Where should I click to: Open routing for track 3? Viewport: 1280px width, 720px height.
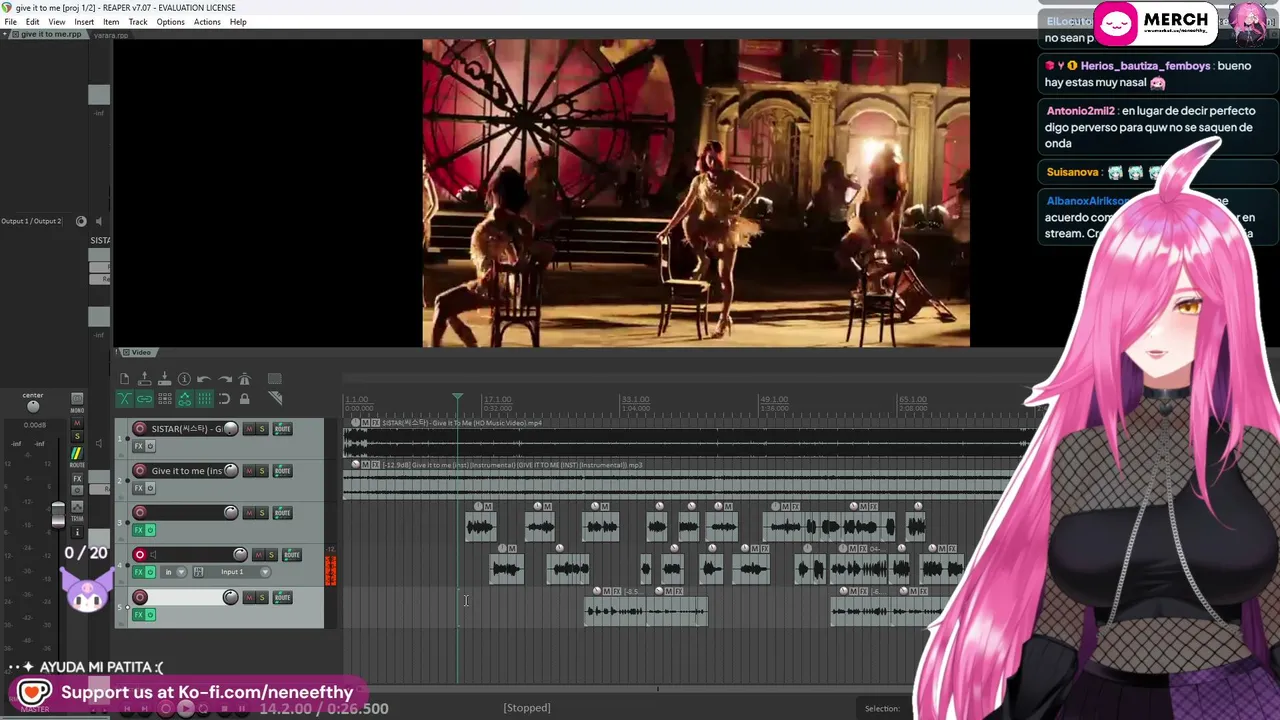click(x=283, y=513)
